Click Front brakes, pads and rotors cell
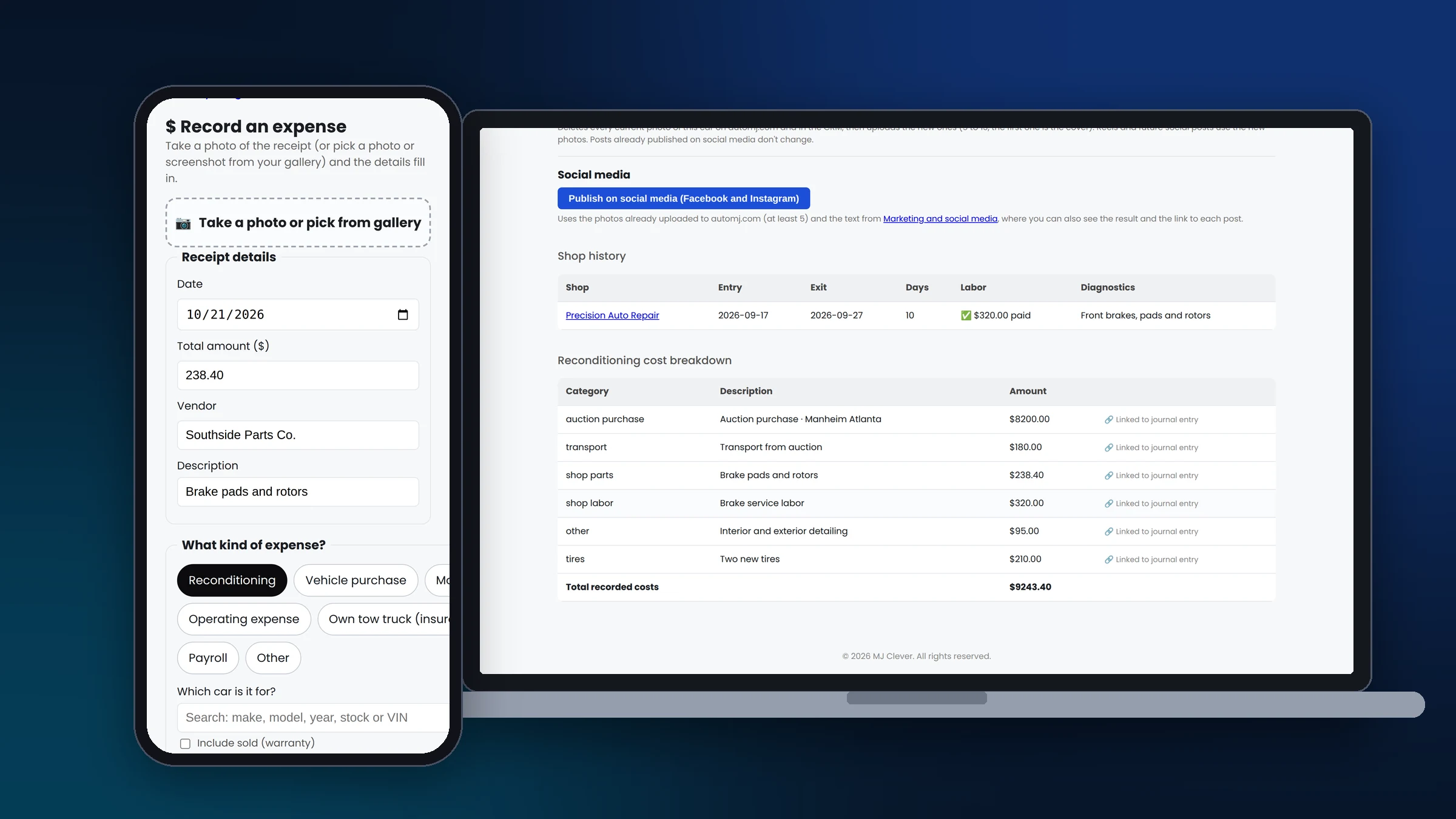Image resolution: width=1456 pixels, height=819 pixels. click(x=1145, y=315)
